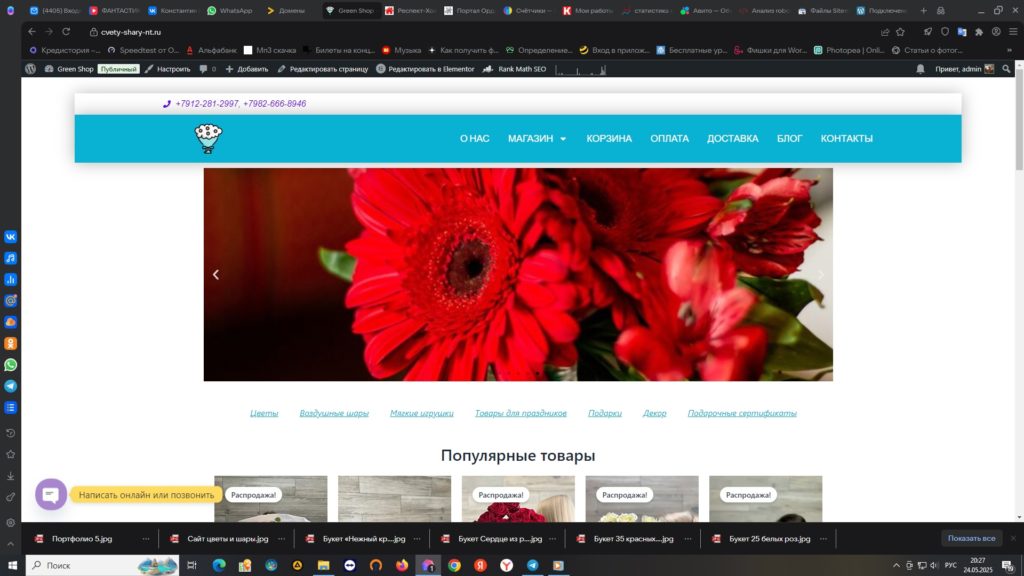Open the КОРЗИНА menu item
This screenshot has height=576, width=1024.
tap(609, 138)
